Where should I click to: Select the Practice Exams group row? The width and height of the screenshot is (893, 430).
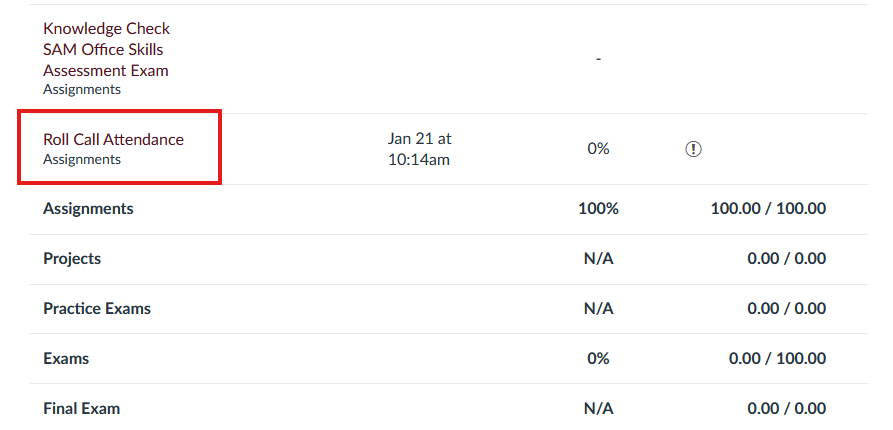click(448, 309)
